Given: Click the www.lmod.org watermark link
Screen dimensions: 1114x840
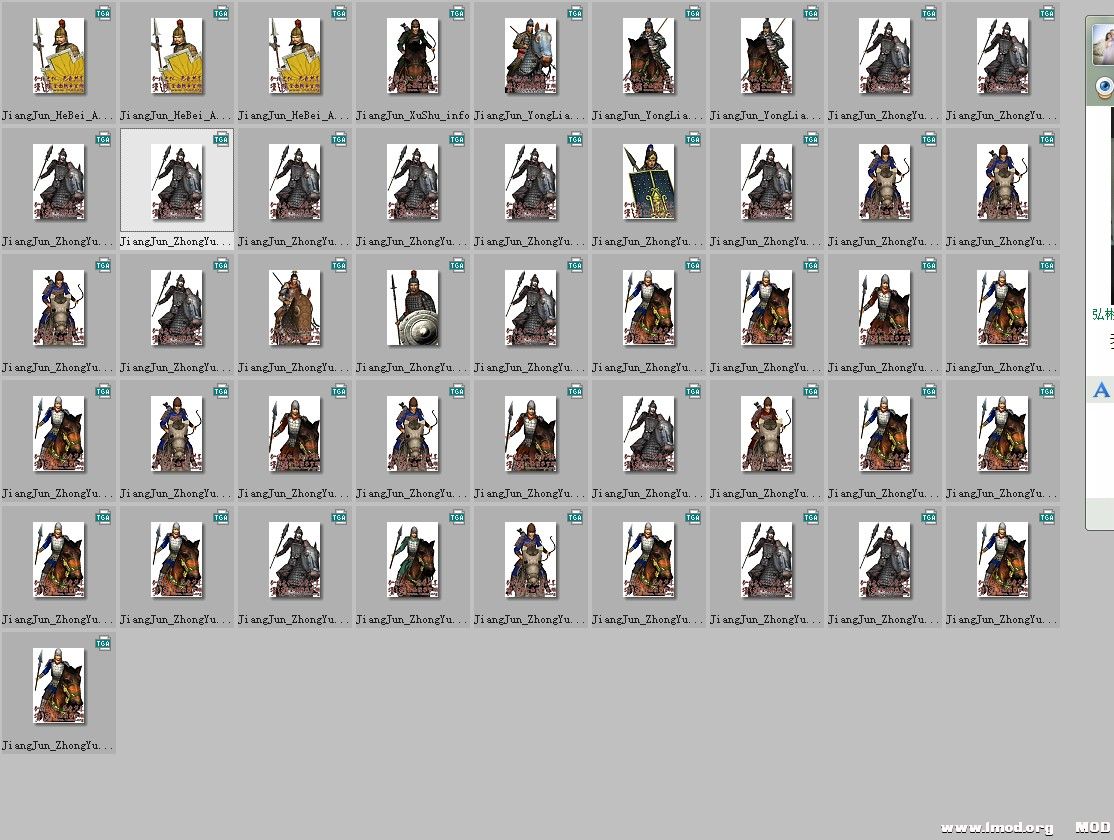Looking at the screenshot, I should click(x=996, y=828).
